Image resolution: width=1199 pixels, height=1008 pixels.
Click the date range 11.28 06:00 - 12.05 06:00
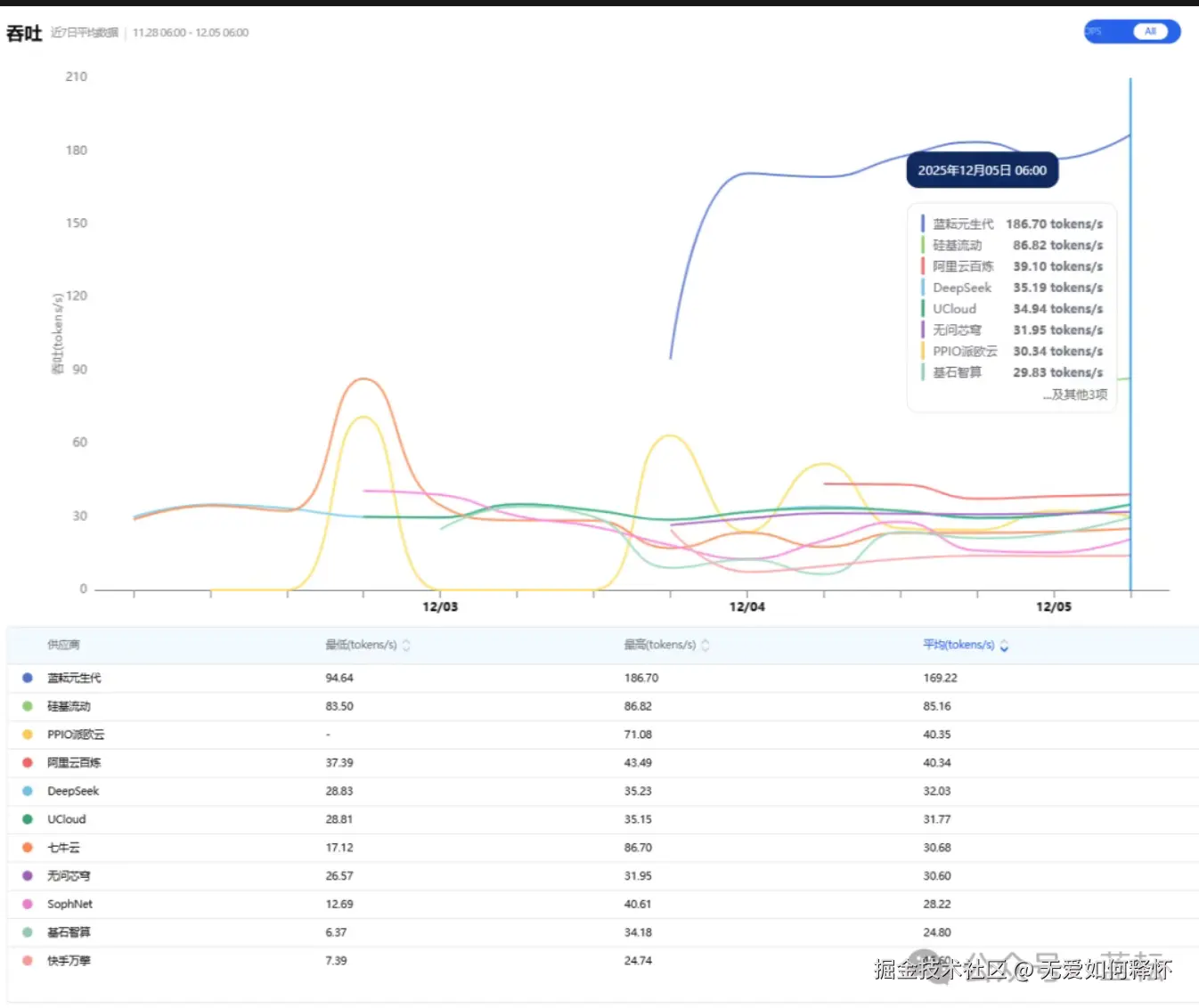point(191,33)
